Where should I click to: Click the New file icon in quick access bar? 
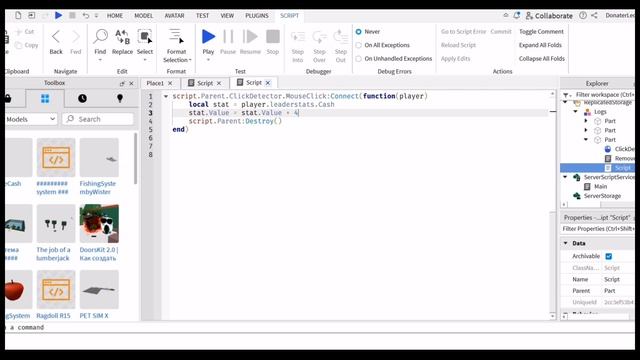point(18,16)
